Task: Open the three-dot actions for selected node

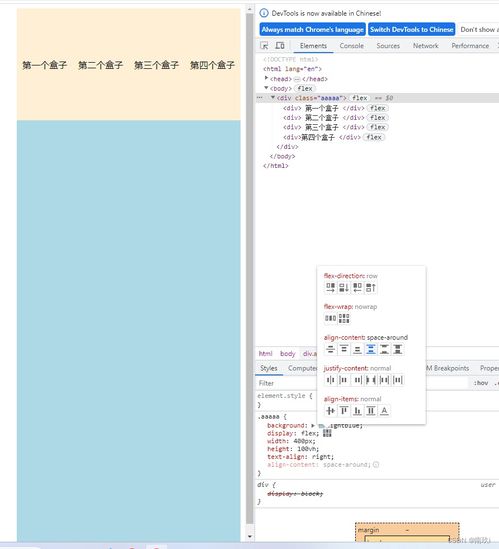Action: (259, 98)
